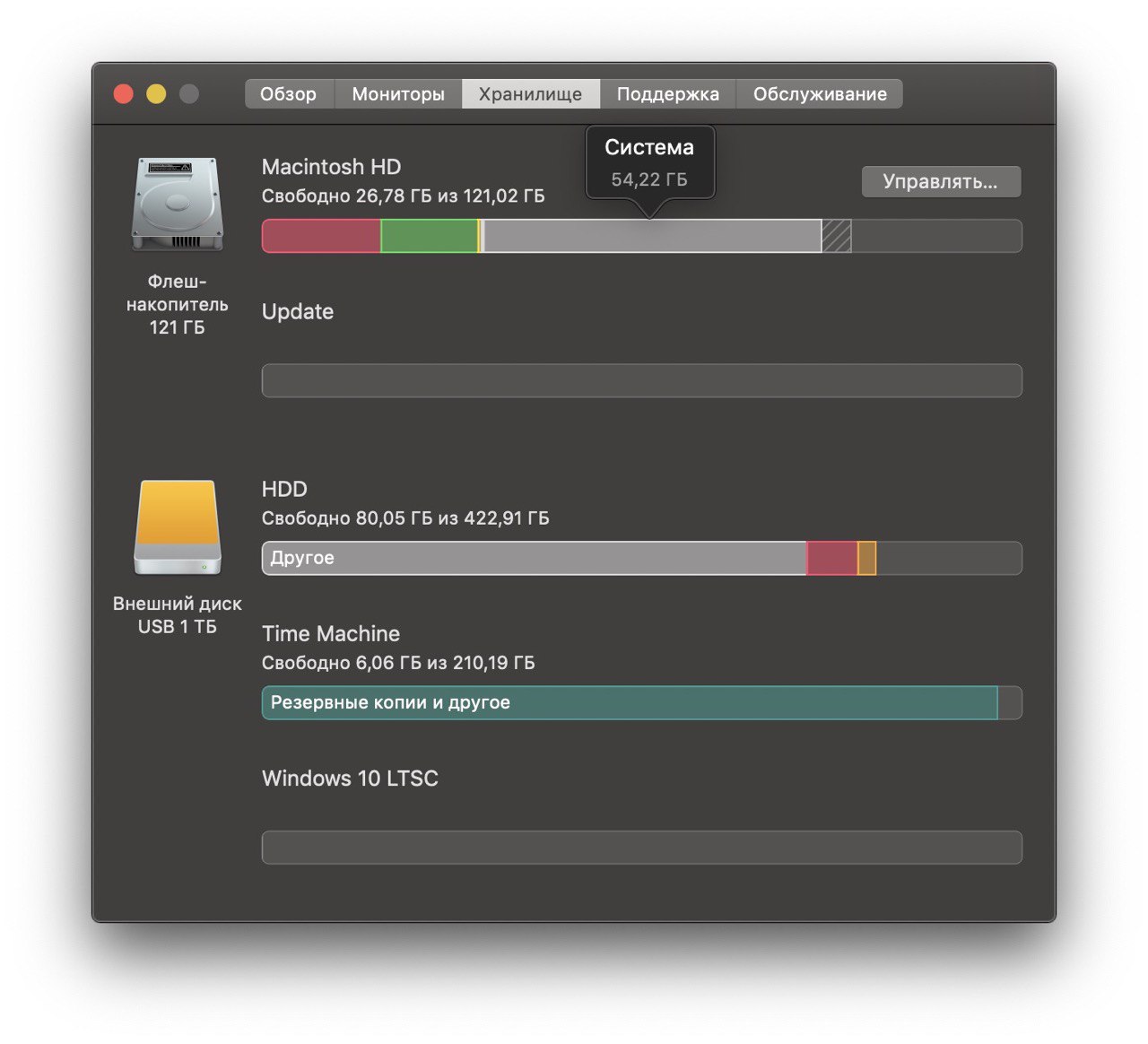Image resolution: width=1148 pixels, height=1044 pixels.
Task: Click the Macintosh HD volume name
Action: point(331,167)
